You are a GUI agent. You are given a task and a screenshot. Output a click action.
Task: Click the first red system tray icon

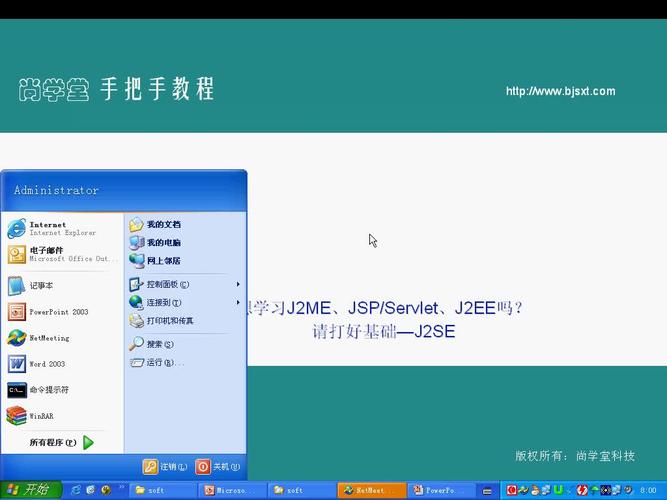coord(512,490)
